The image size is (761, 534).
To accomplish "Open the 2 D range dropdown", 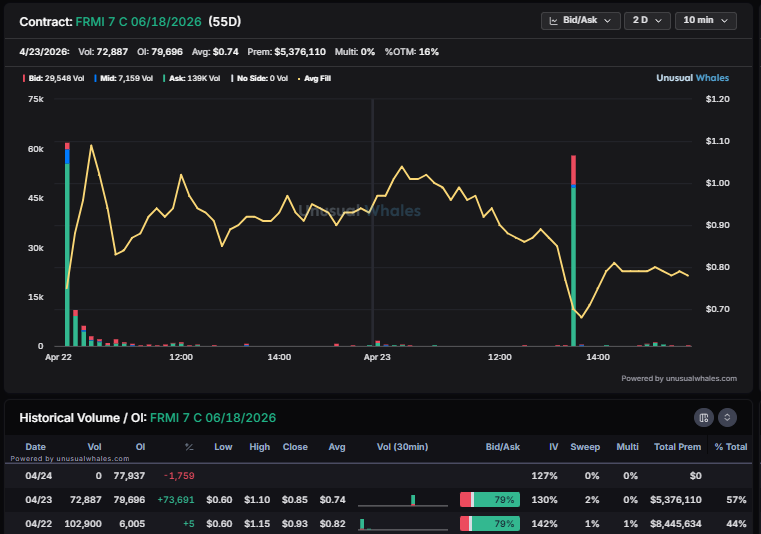I will (647, 20).
